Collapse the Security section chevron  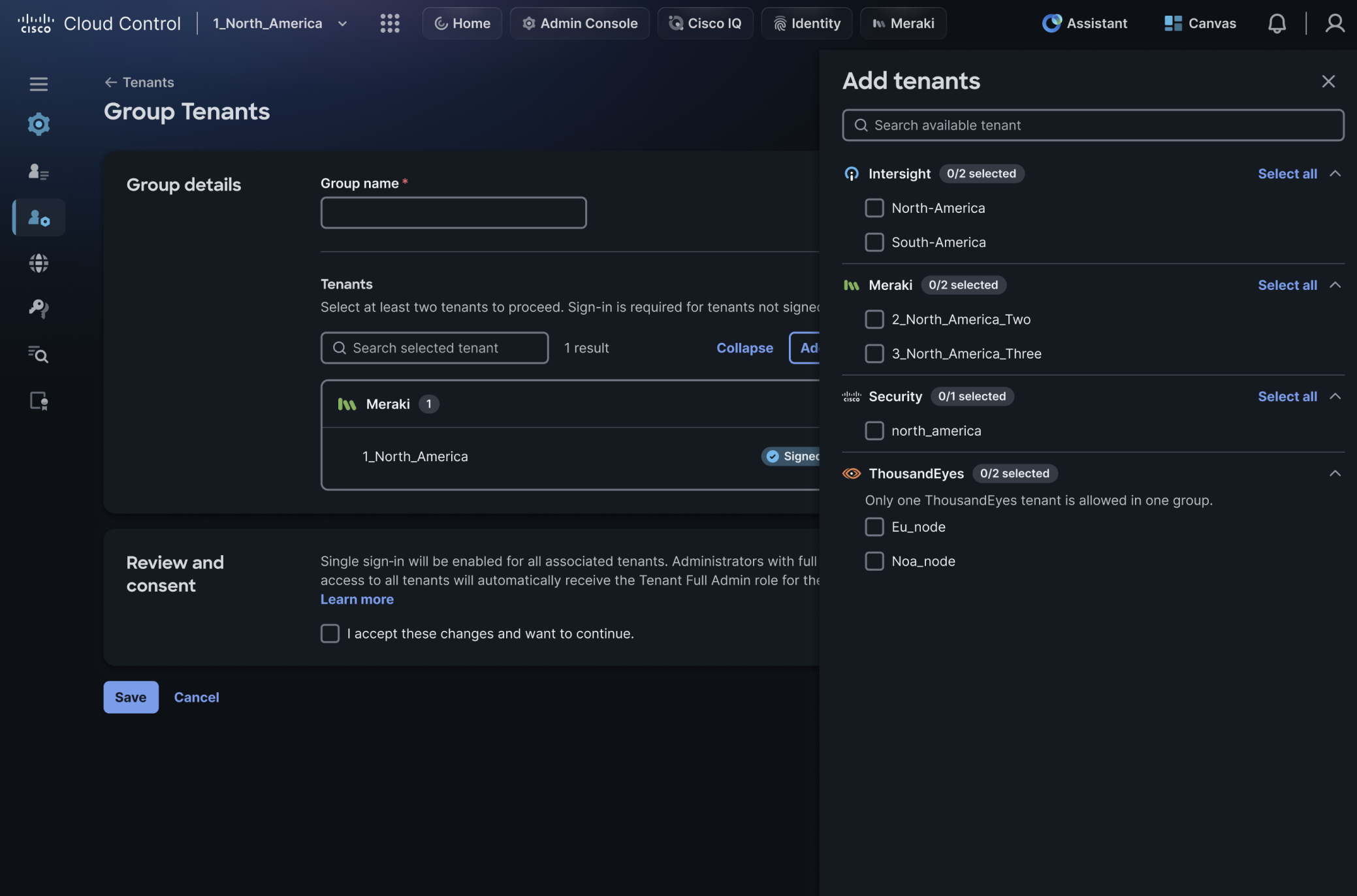(1335, 396)
